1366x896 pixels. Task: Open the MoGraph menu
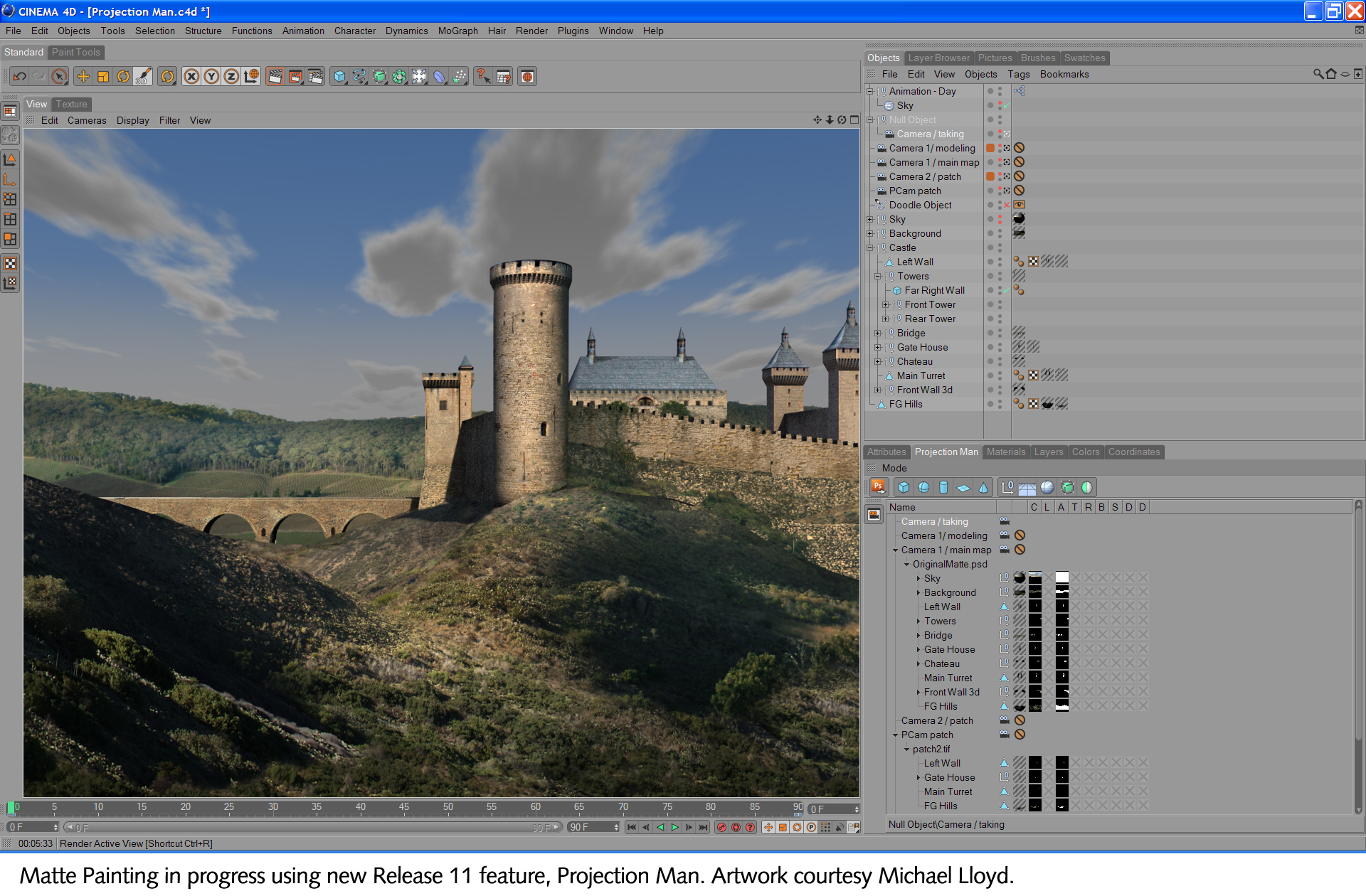coord(457,31)
